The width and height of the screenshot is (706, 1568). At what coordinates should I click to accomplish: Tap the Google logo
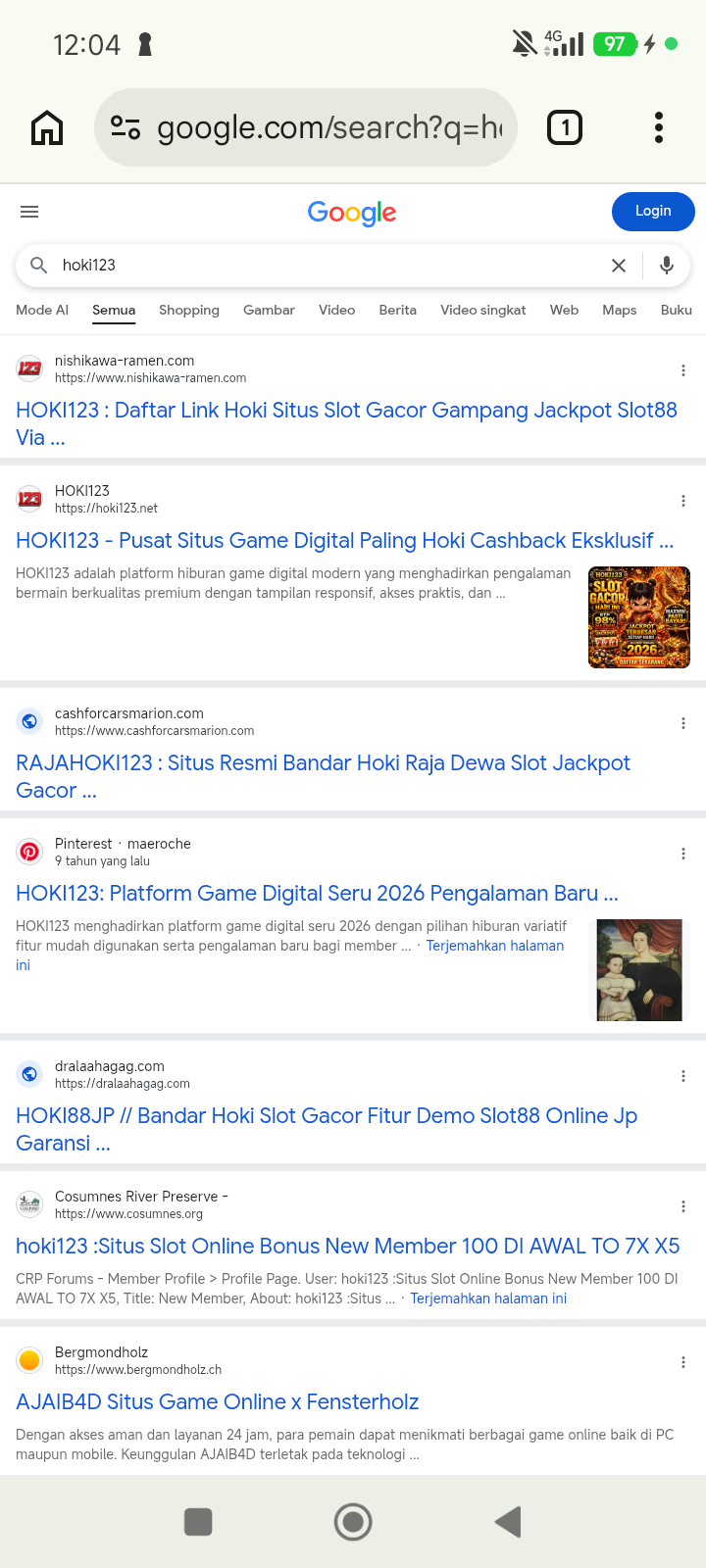(352, 213)
